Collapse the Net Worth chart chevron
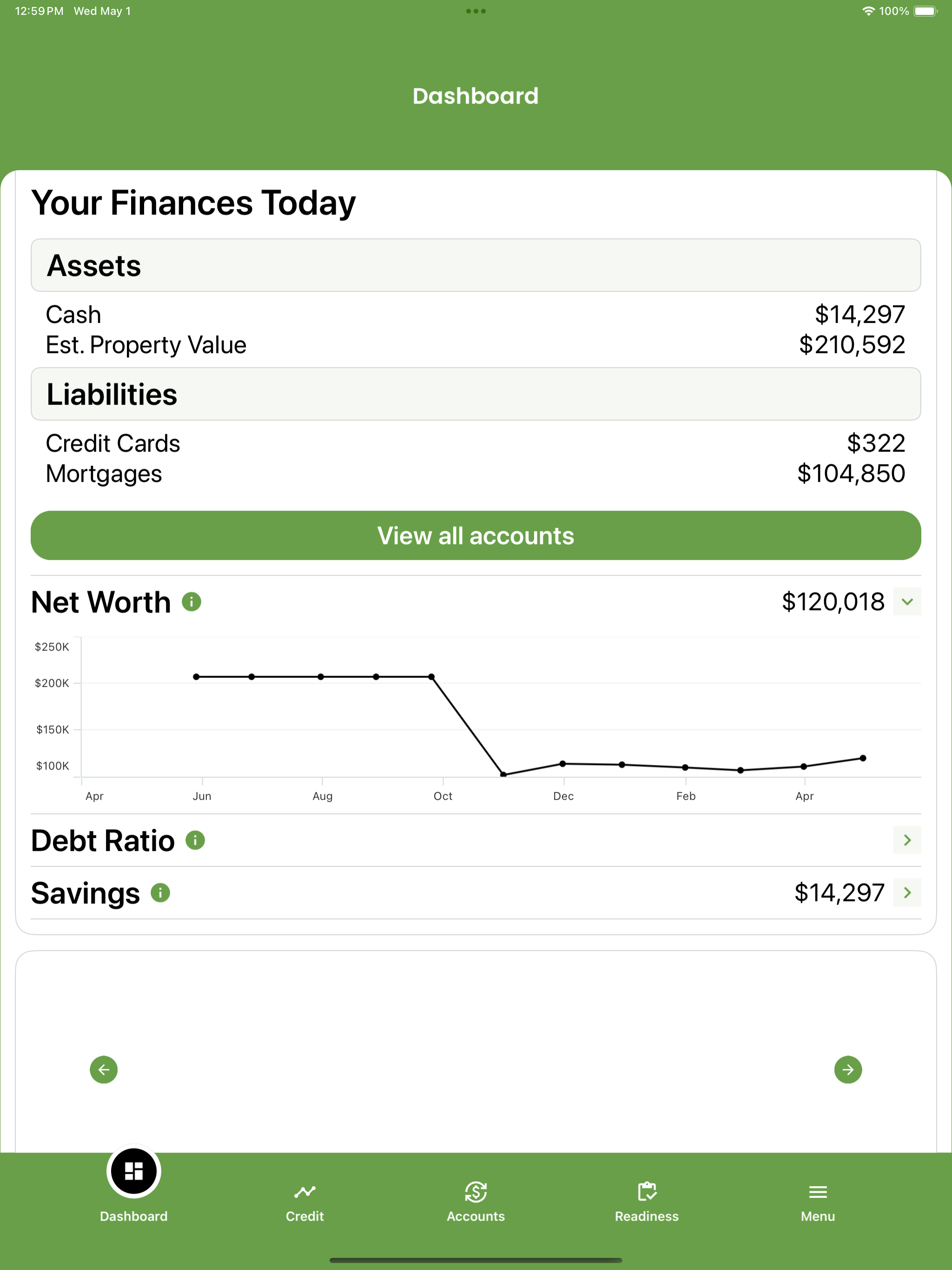Screen dimensions: 952x1270 click(x=907, y=602)
